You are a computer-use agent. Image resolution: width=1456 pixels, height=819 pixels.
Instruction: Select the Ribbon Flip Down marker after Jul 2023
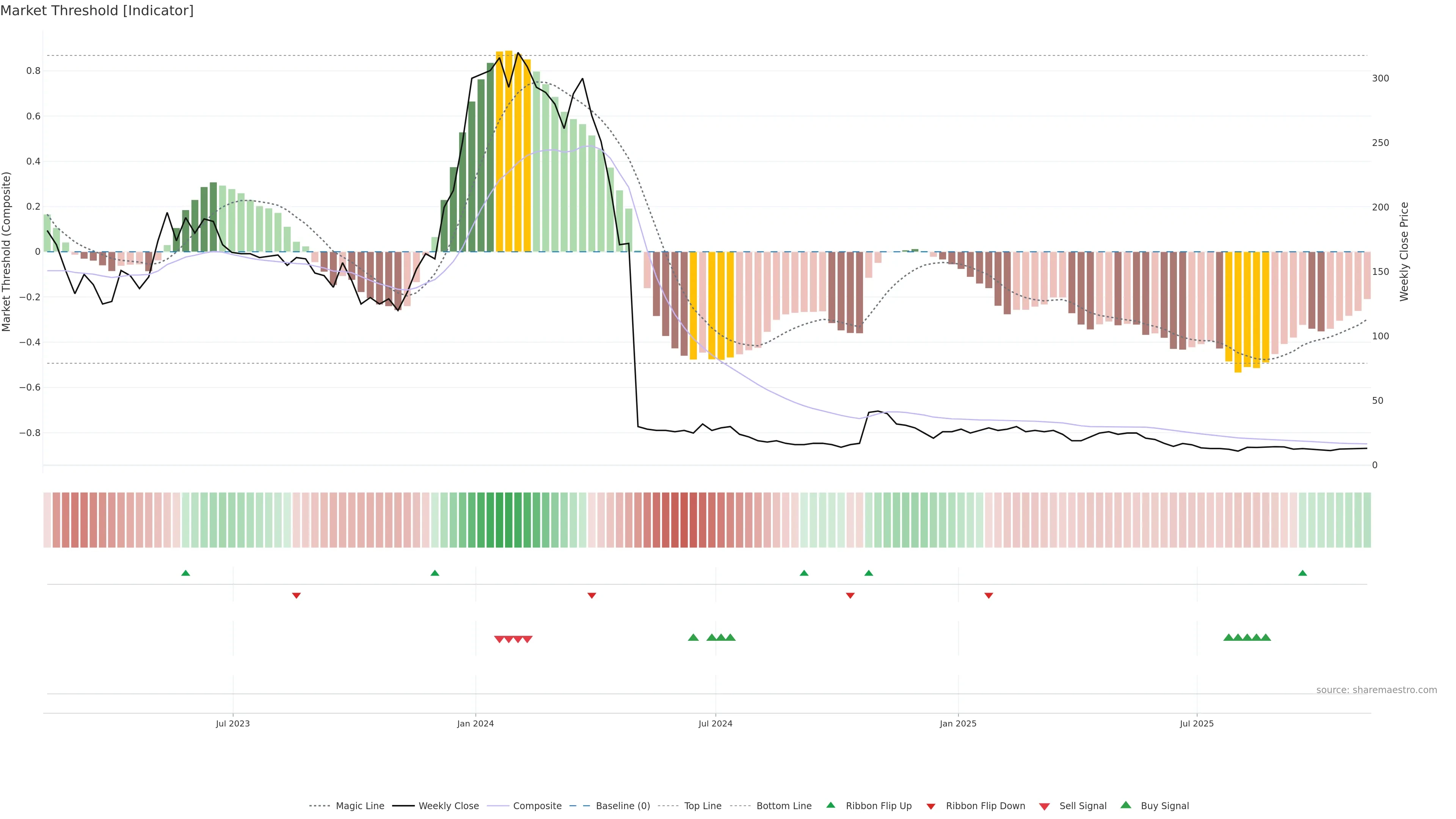tap(296, 596)
